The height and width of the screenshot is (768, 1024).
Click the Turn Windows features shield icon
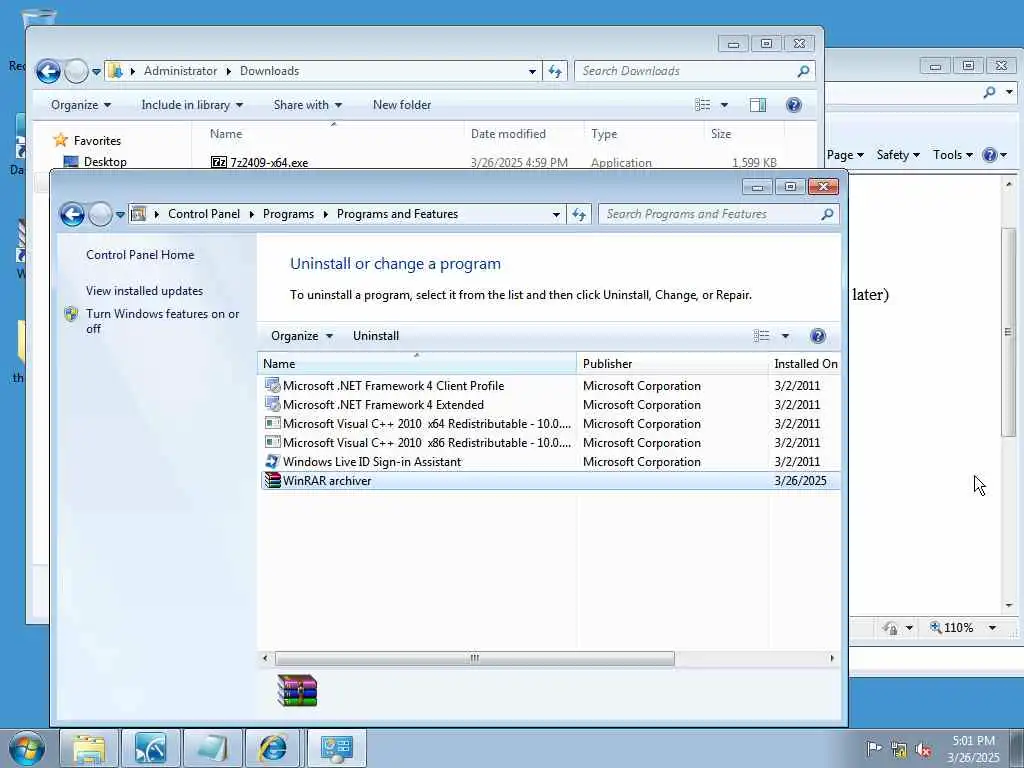(x=71, y=314)
